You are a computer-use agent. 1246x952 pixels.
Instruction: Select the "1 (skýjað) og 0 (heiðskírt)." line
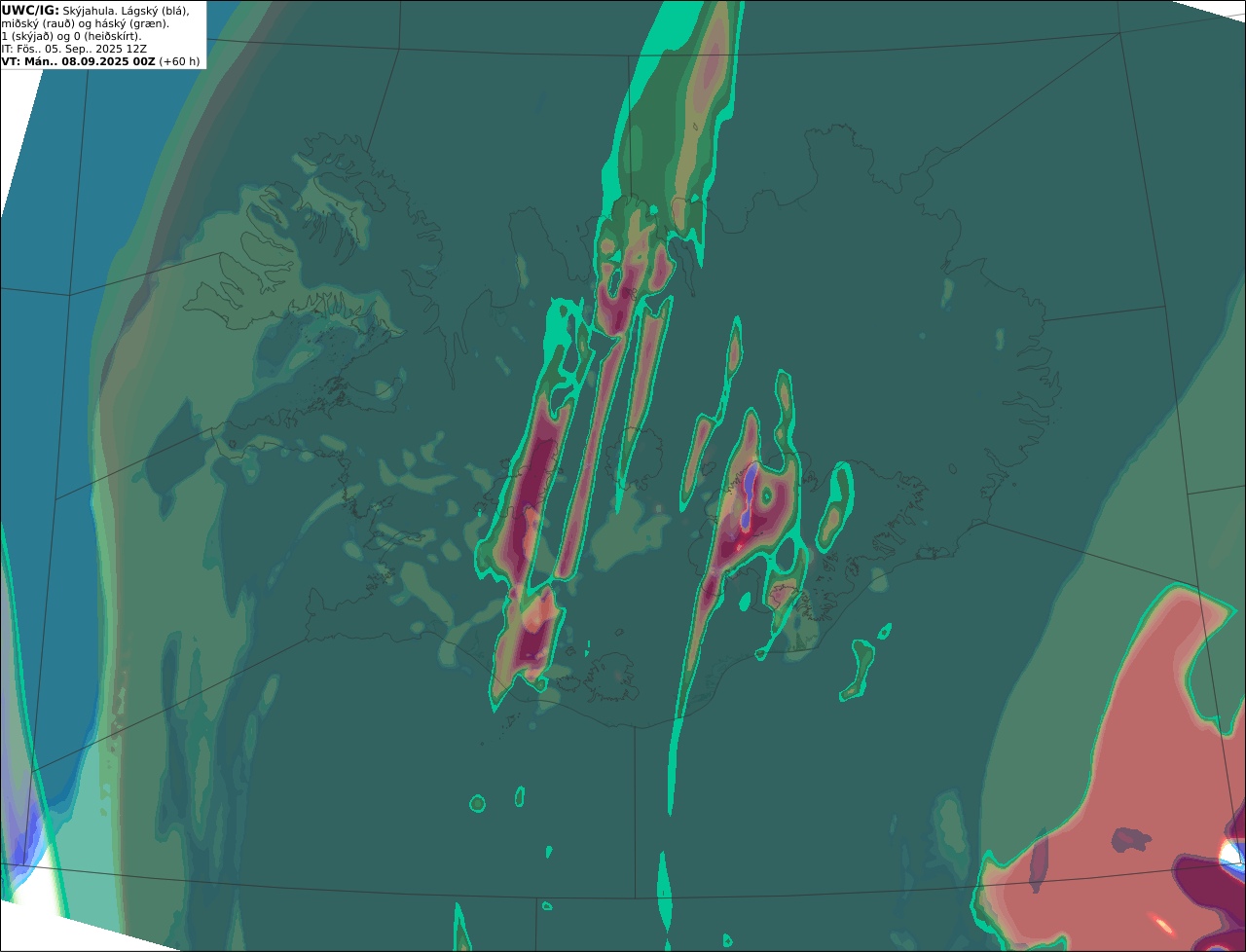(71, 36)
